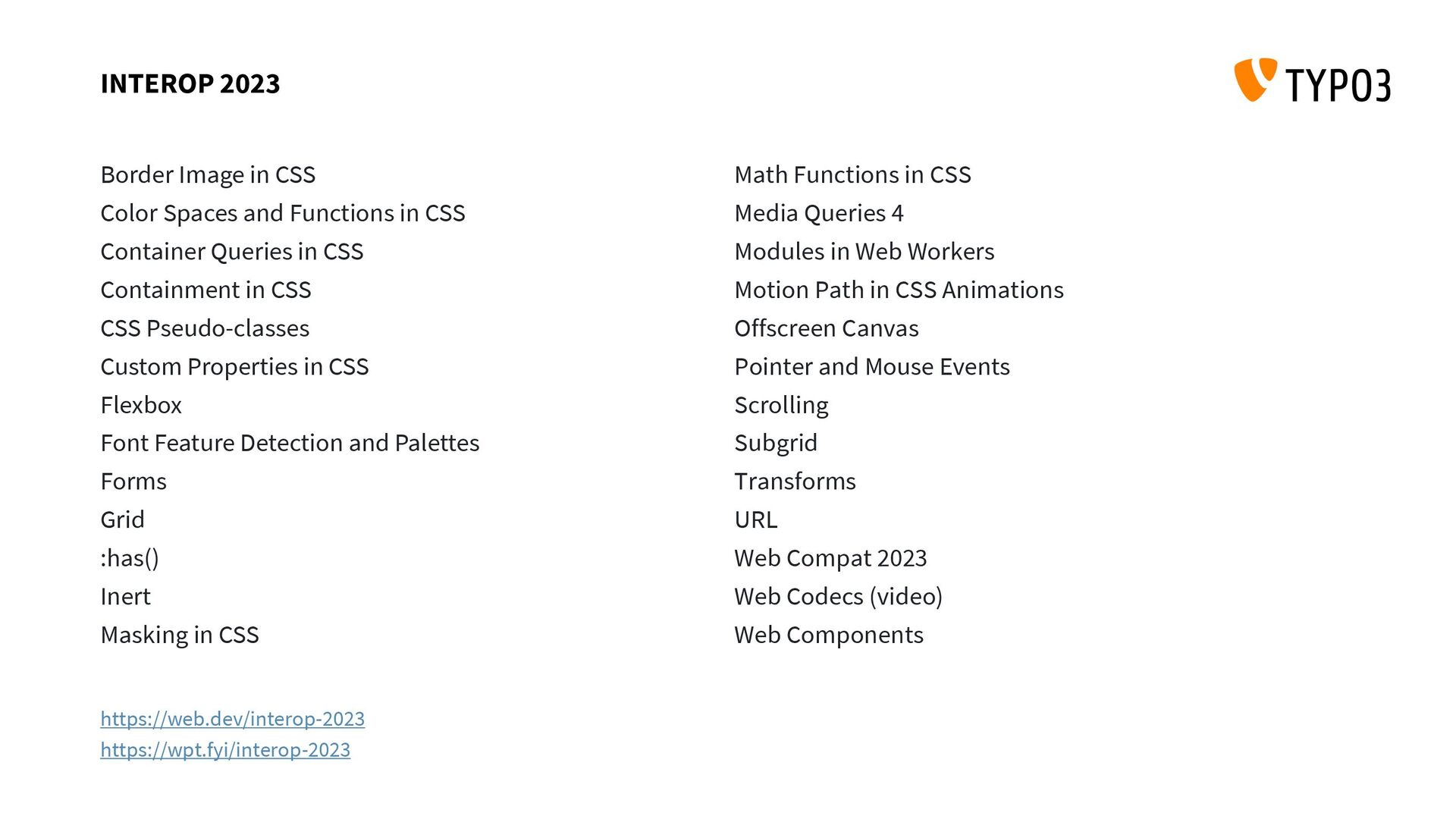Select the CSS Pseudo-classes item
Viewport: 1456px width, 819px height.
point(205,328)
